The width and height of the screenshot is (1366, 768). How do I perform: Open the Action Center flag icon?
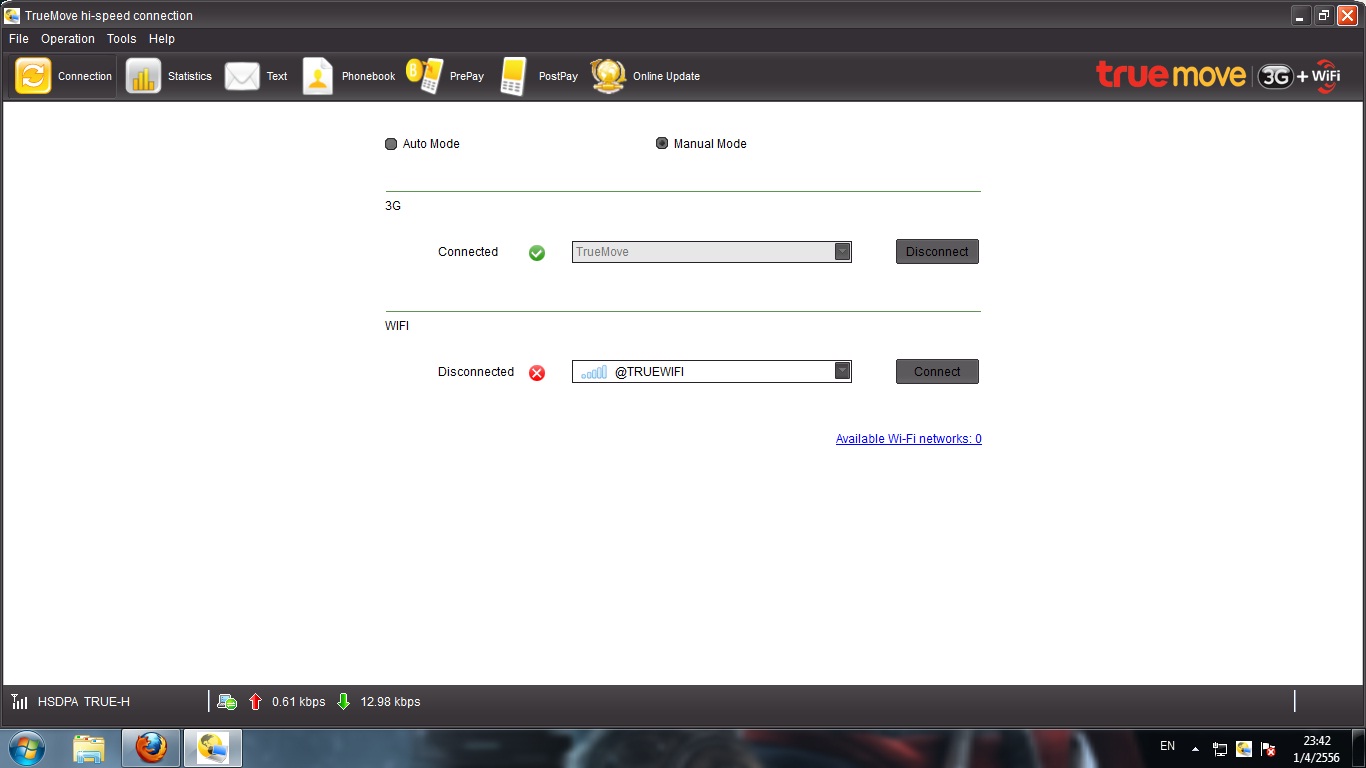[1268, 749]
